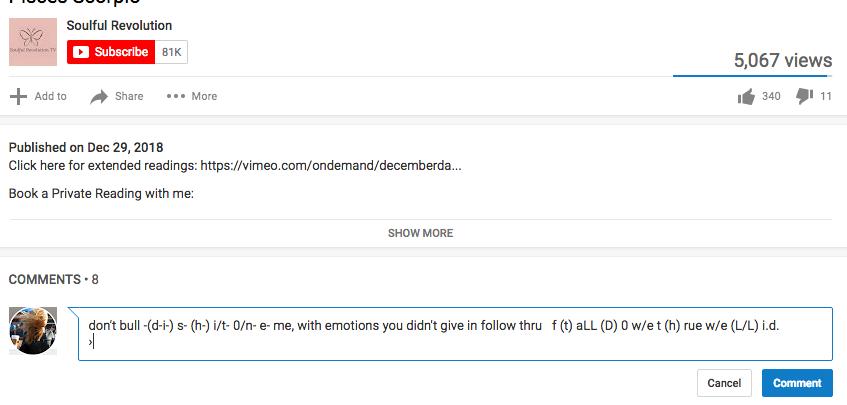Click the Share text label
This screenshot has width=847, height=405.
tap(129, 96)
